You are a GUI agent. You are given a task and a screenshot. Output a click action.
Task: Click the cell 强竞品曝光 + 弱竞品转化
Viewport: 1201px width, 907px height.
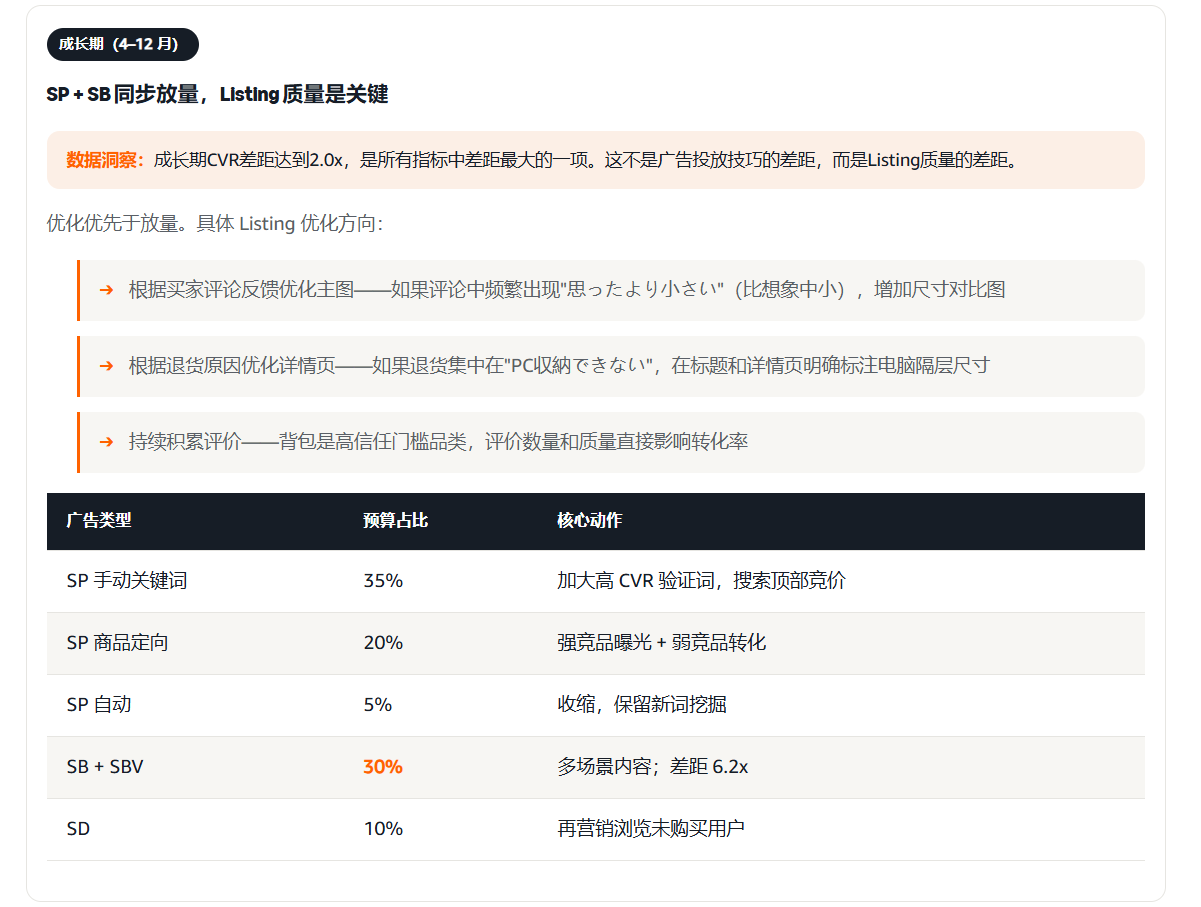[x=662, y=643]
